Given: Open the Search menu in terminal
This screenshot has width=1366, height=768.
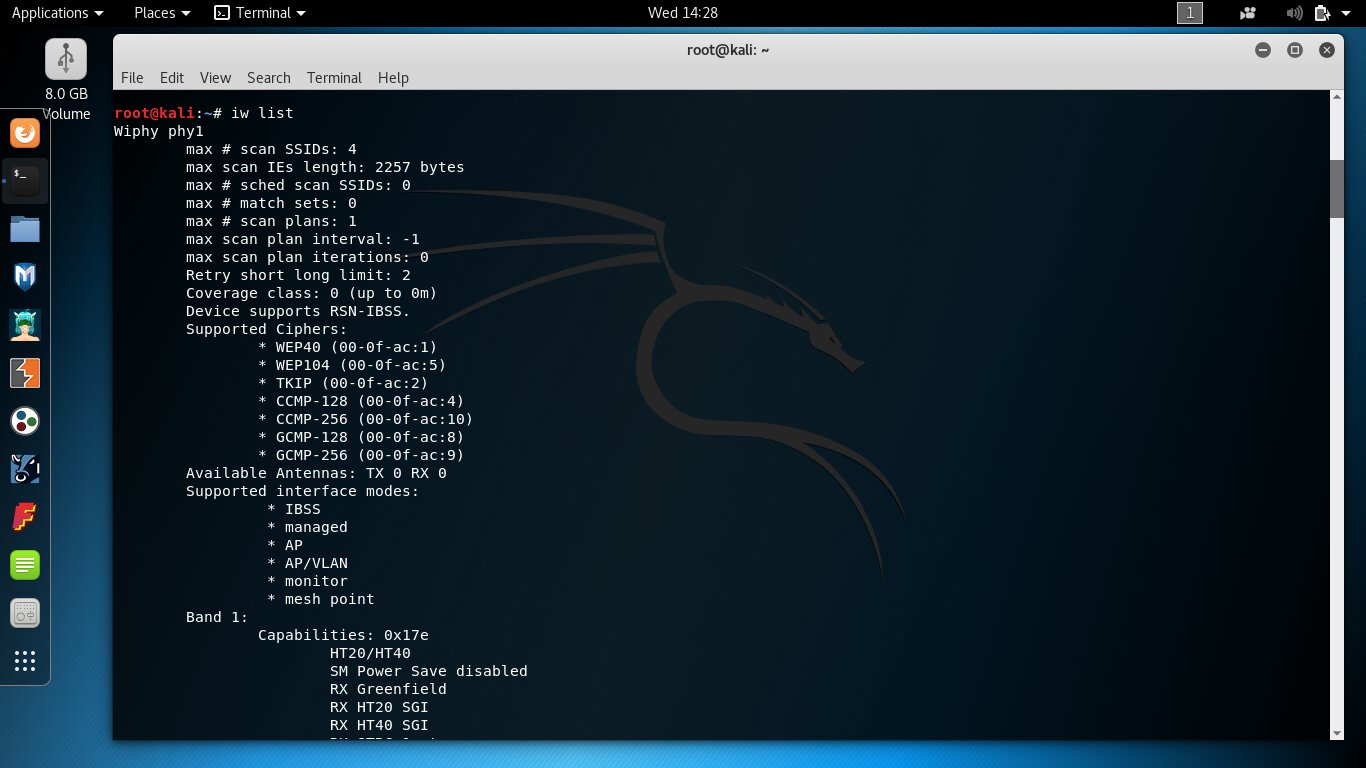Looking at the screenshot, I should [x=268, y=78].
